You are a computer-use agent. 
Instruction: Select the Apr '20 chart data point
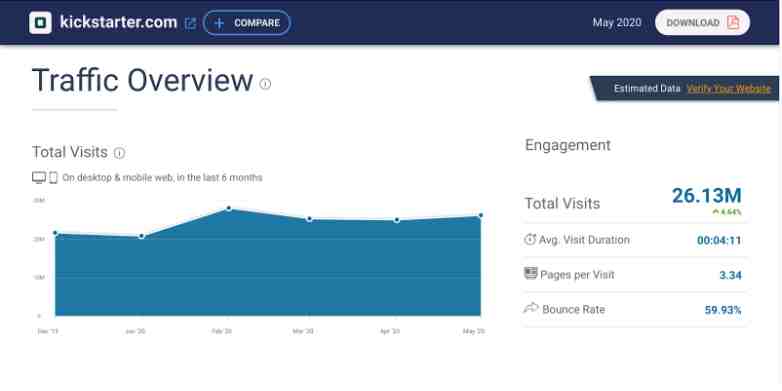396,220
